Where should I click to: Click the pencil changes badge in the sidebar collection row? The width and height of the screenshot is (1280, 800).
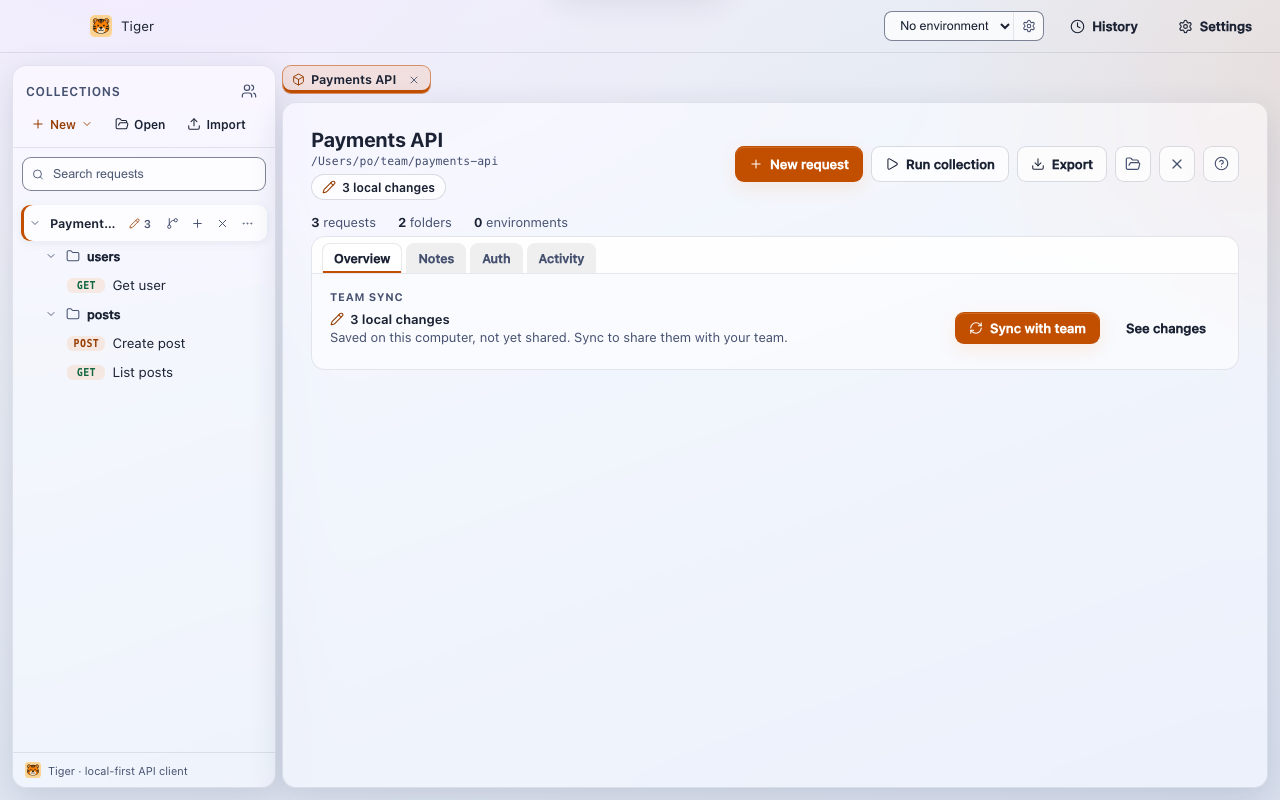pos(140,224)
